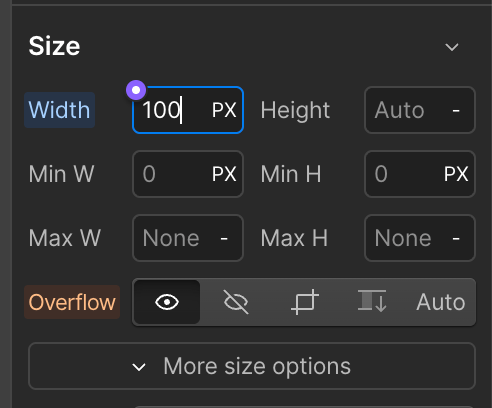Focus the Min W value field
This screenshot has width=492, height=408.
point(188,174)
